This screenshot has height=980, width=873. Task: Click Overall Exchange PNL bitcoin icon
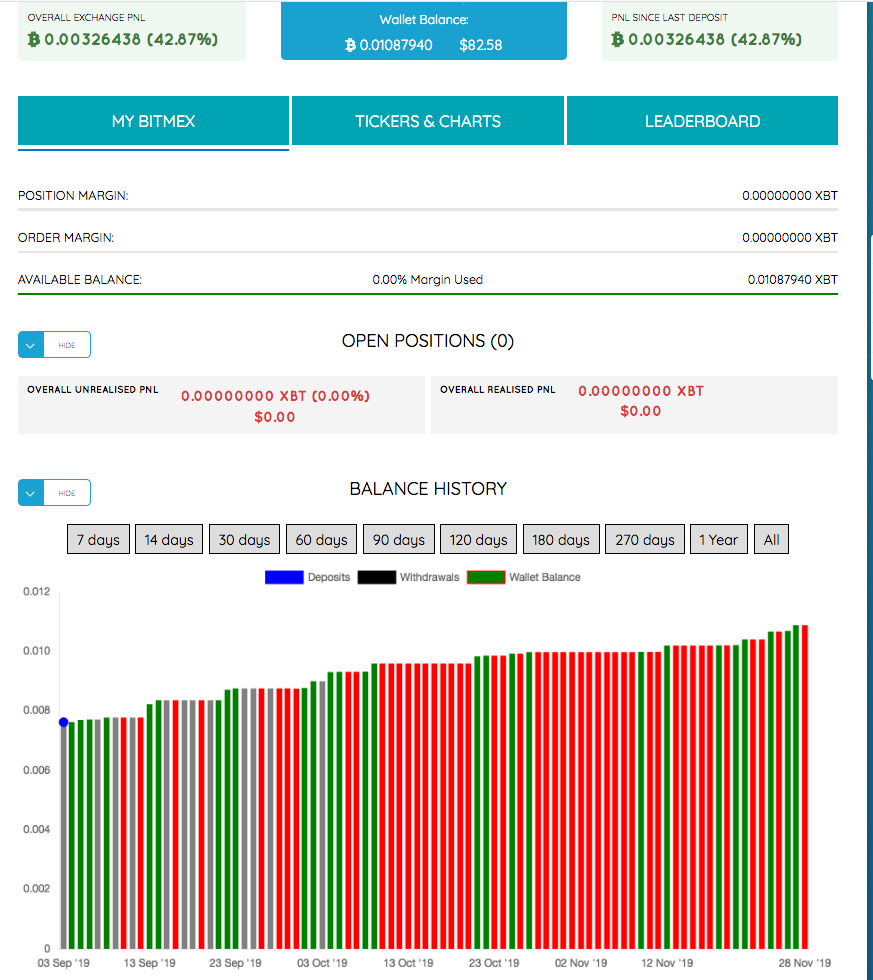34,39
